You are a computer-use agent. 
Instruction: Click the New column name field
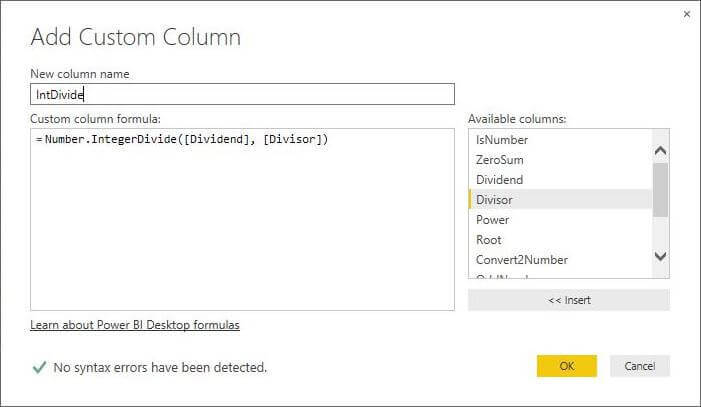pyautogui.click(x=242, y=94)
